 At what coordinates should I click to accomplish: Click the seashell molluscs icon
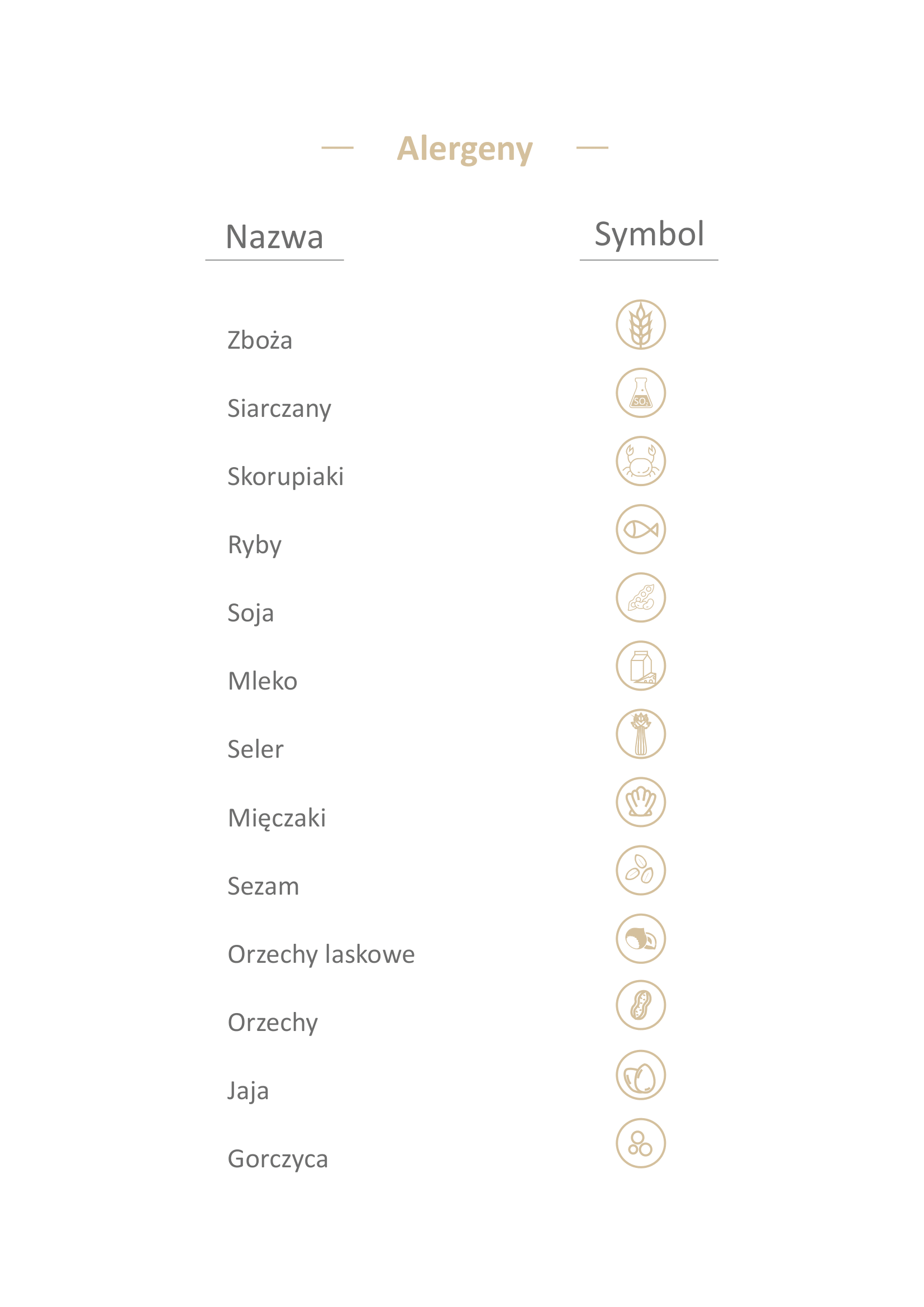(x=641, y=802)
